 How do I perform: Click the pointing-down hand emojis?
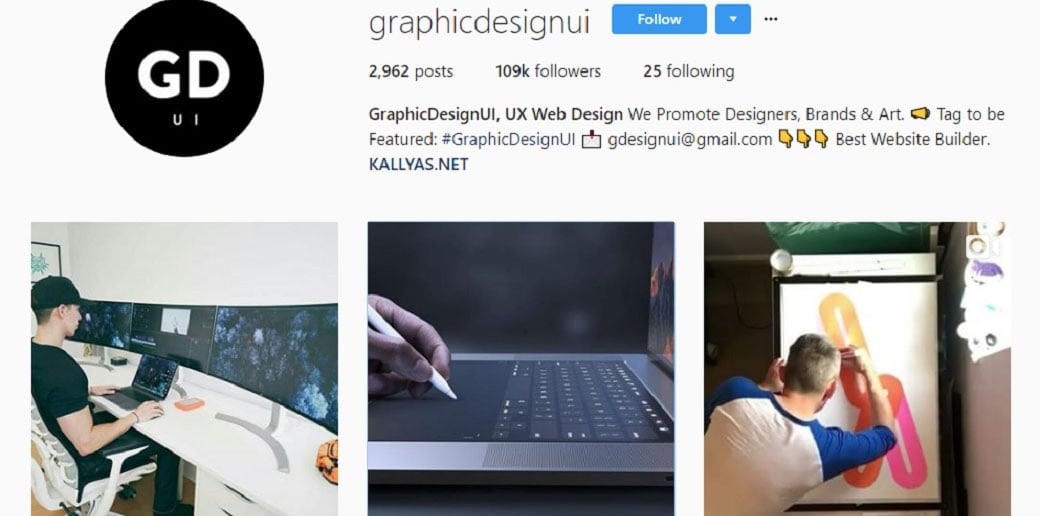tap(803, 139)
